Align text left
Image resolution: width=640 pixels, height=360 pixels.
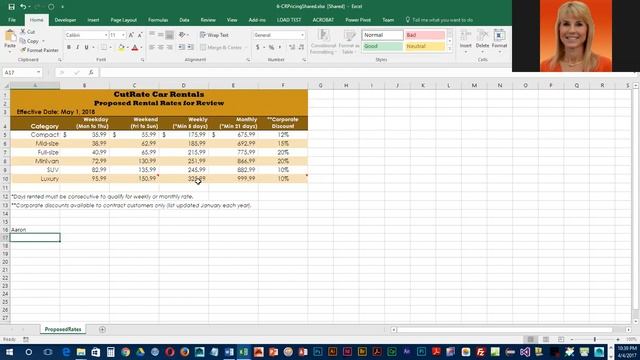152,47
